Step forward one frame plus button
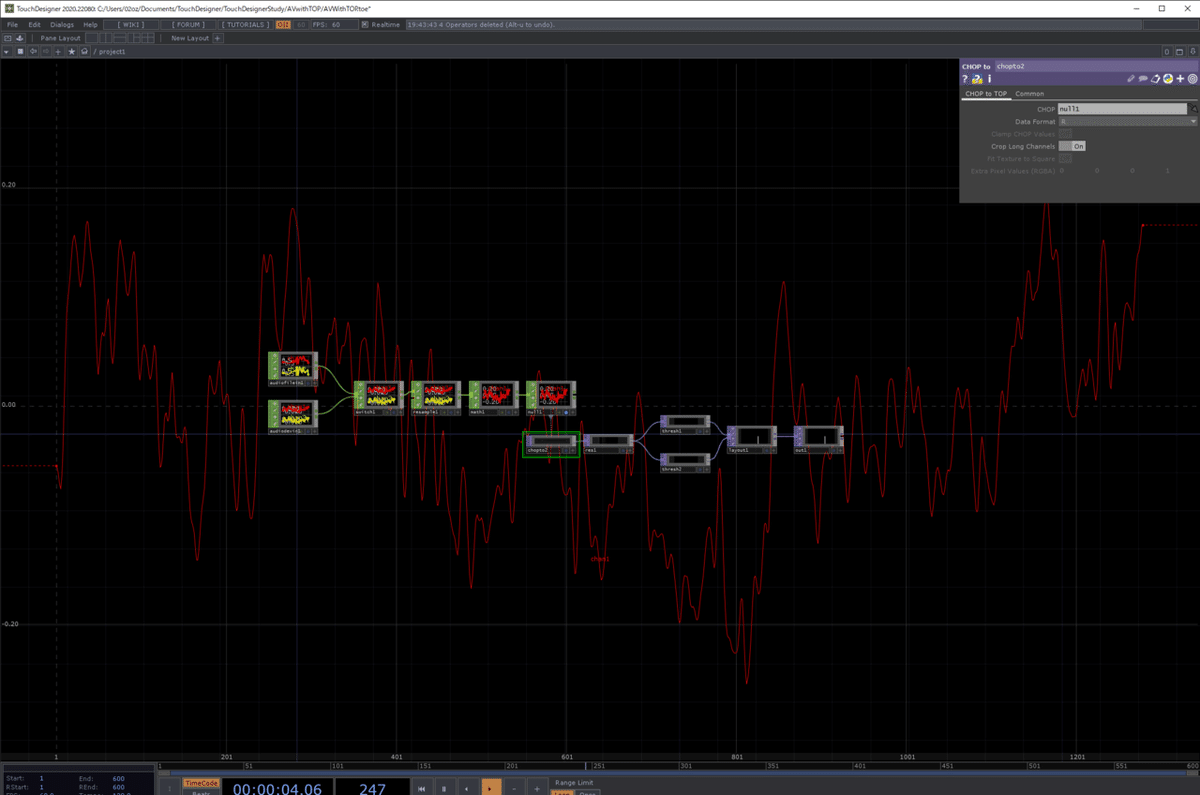Screen dimensions: 1200x795 [x=537, y=788]
